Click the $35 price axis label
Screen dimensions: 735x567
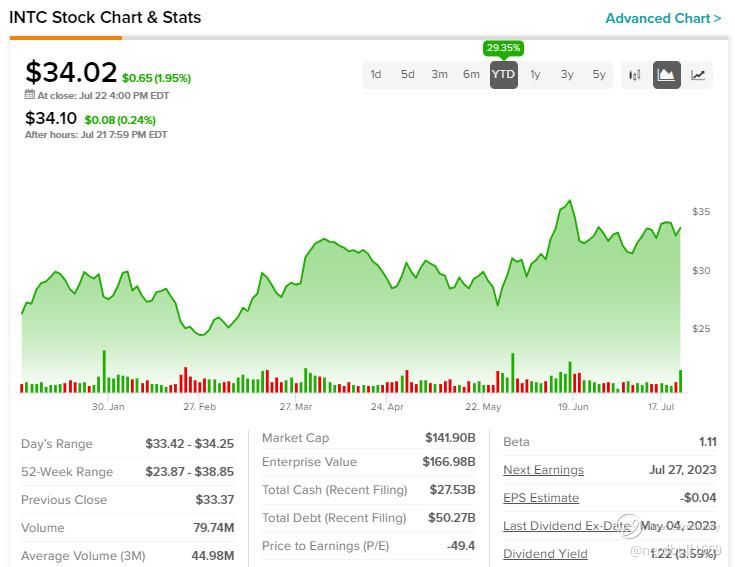[701, 212]
